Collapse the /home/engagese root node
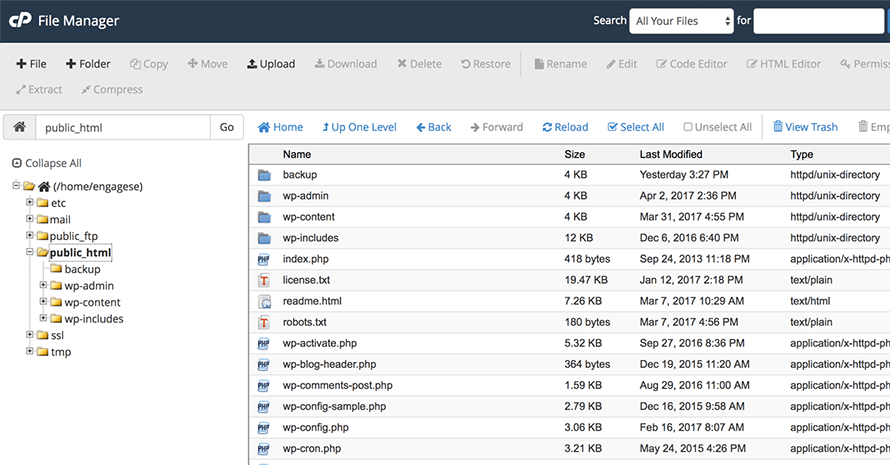This screenshot has height=465, width=890. [16, 185]
